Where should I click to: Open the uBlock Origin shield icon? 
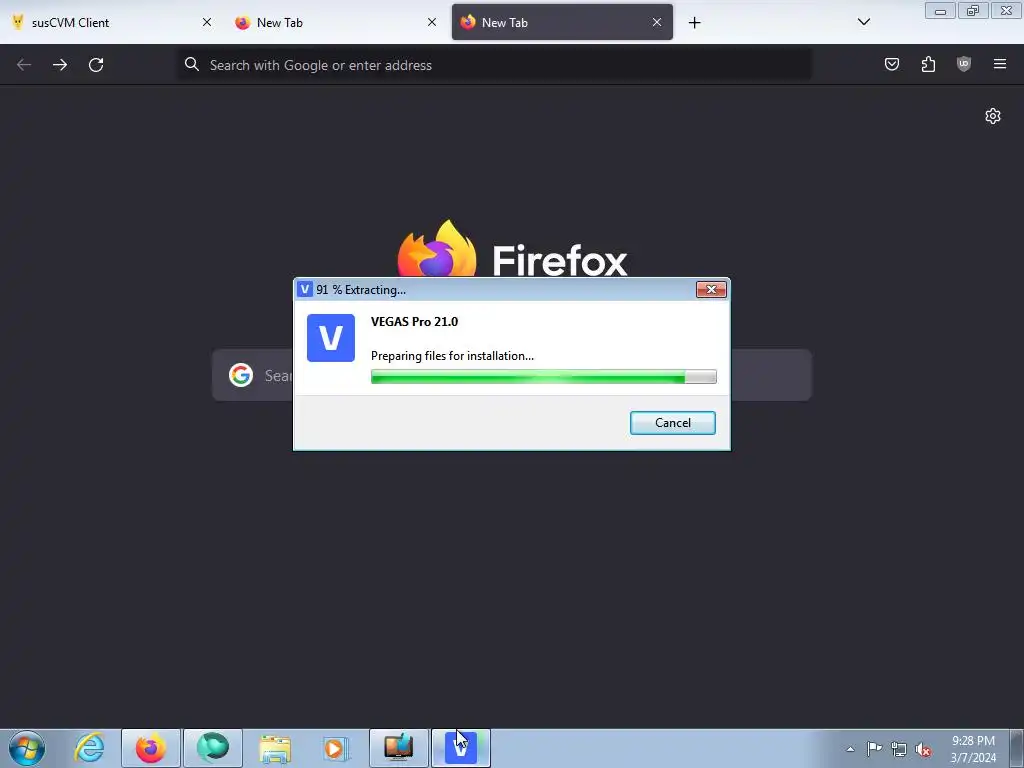pos(964,64)
